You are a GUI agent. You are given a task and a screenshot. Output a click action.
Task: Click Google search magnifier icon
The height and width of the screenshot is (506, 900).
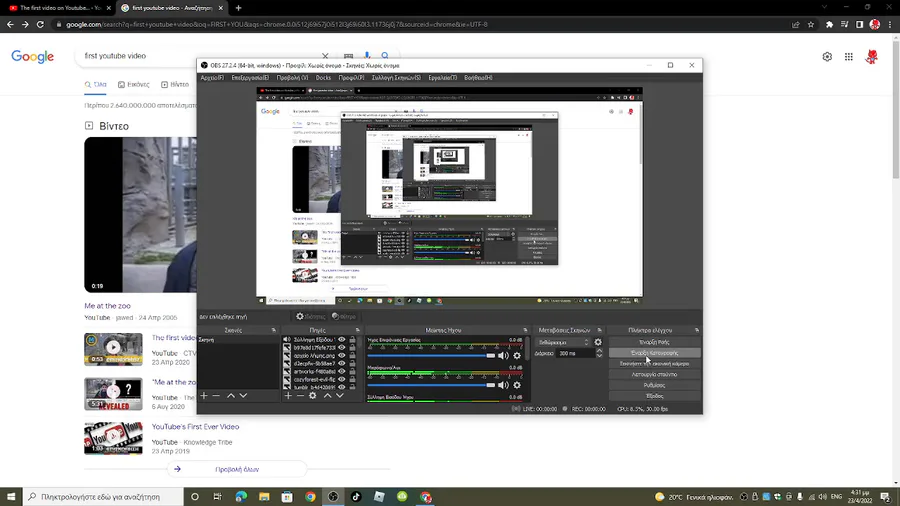pyautogui.click(x=385, y=56)
